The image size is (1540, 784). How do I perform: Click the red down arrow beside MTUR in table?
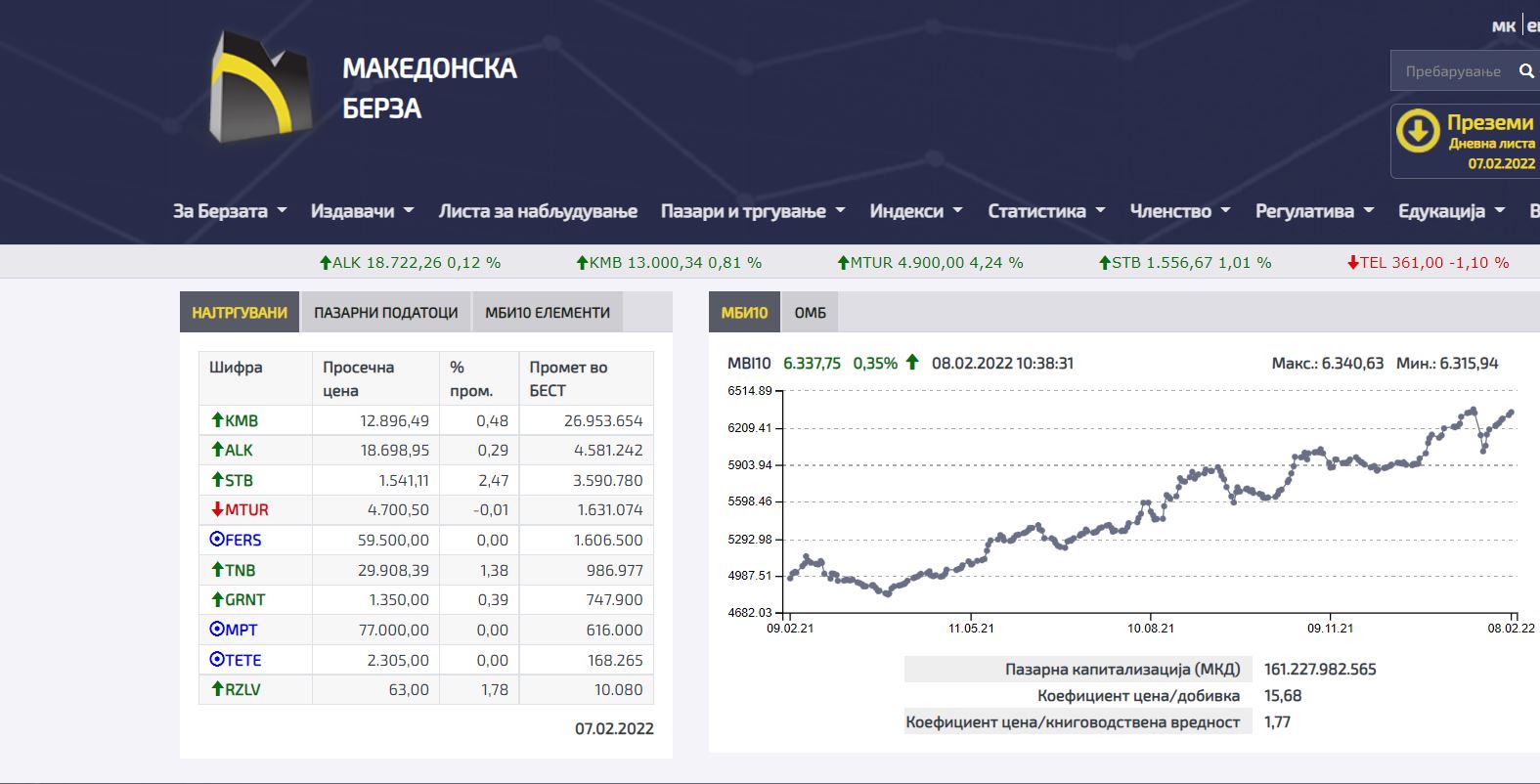(217, 509)
